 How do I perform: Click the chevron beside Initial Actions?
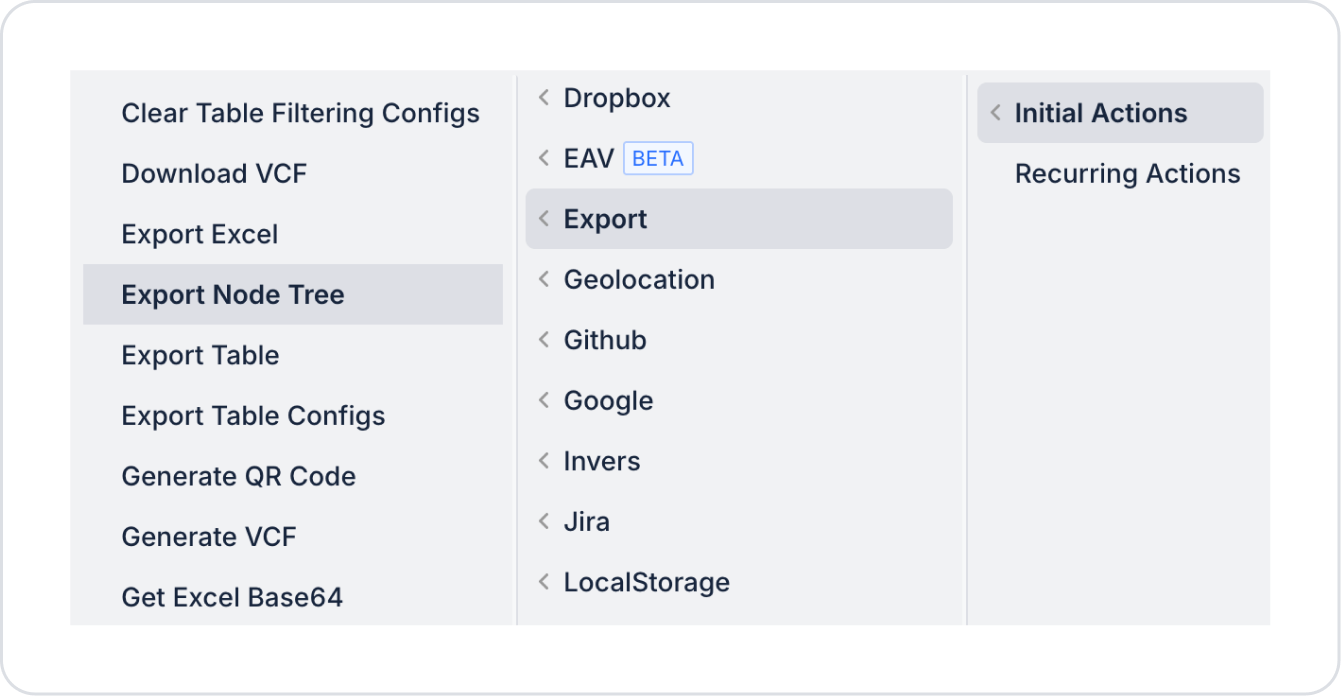(995, 113)
